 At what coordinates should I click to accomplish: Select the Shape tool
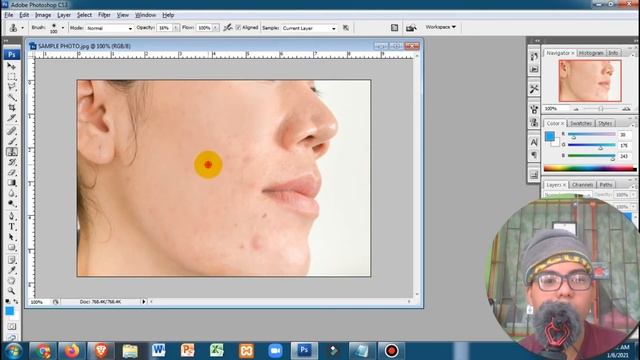[11, 247]
